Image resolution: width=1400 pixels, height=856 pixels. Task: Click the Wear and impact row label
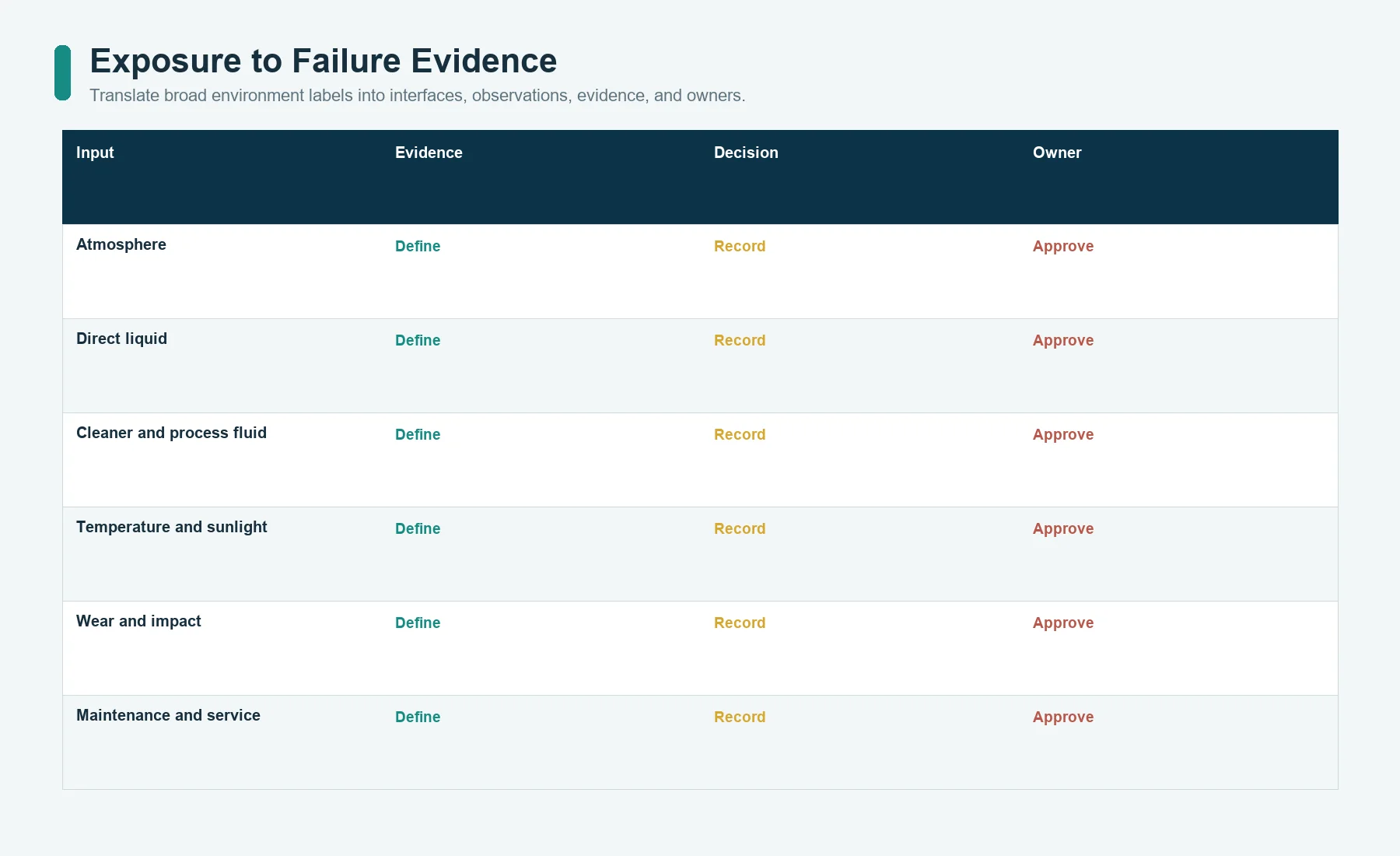click(138, 621)
